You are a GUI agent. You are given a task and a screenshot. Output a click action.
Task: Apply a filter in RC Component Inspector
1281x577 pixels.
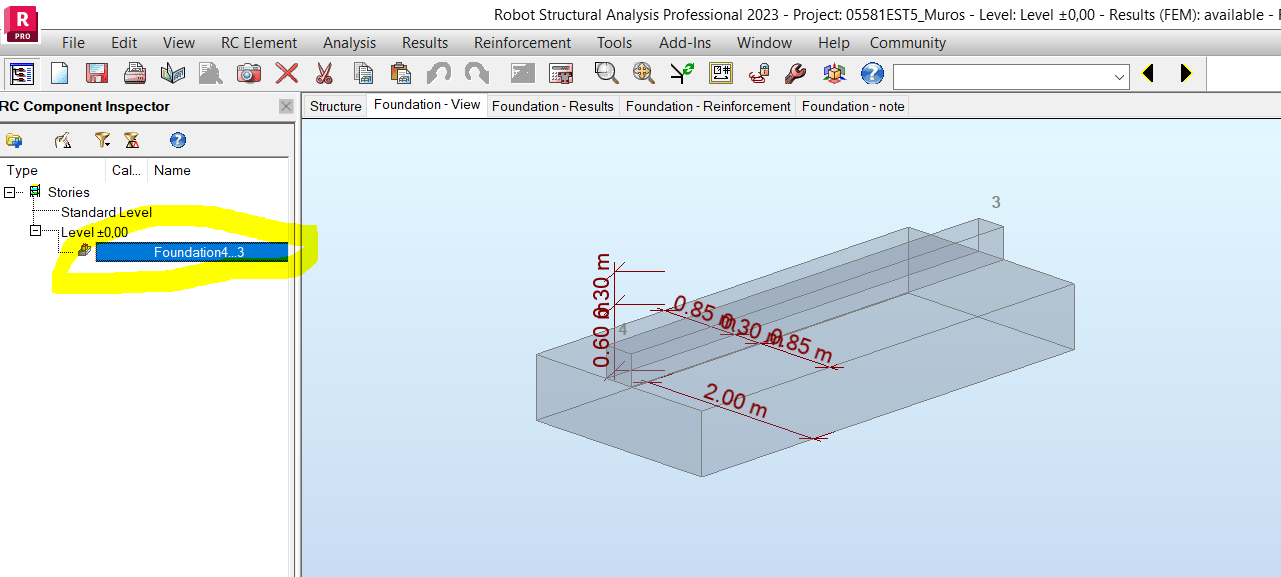(101, 140)
